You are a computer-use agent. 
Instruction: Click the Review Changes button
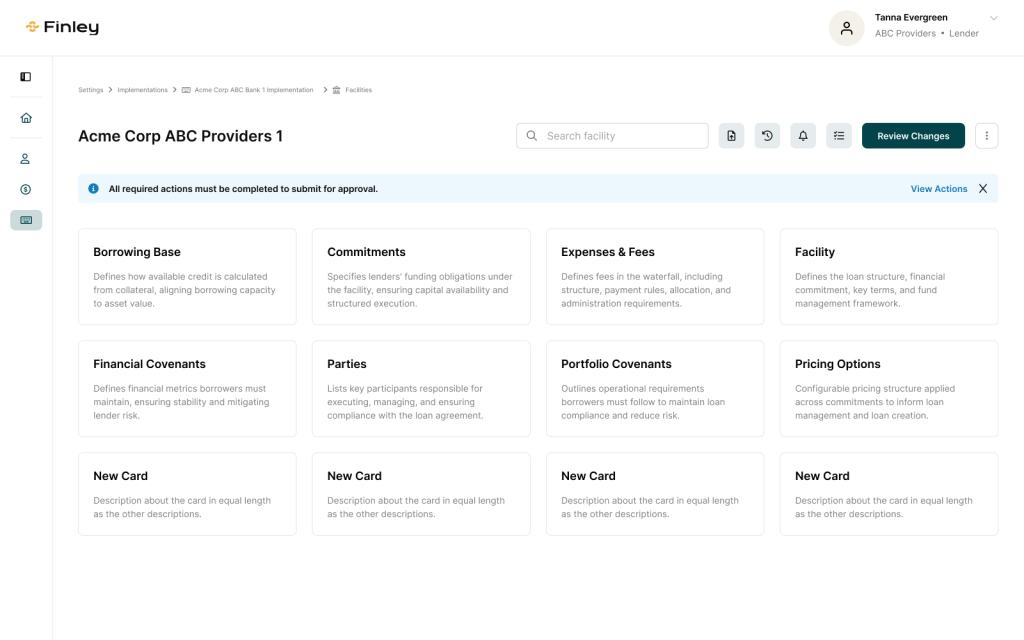coord(913,136)
